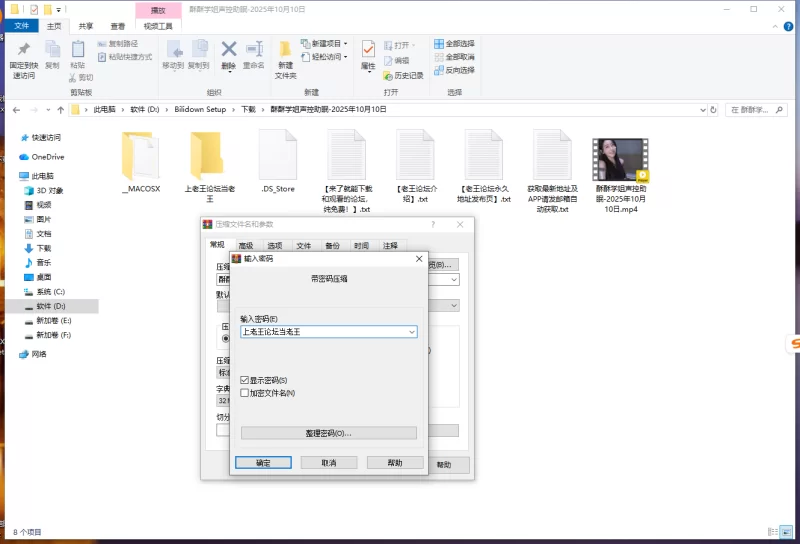
Task: Open the 共享 ribbon tab
Action: (87, 27)
